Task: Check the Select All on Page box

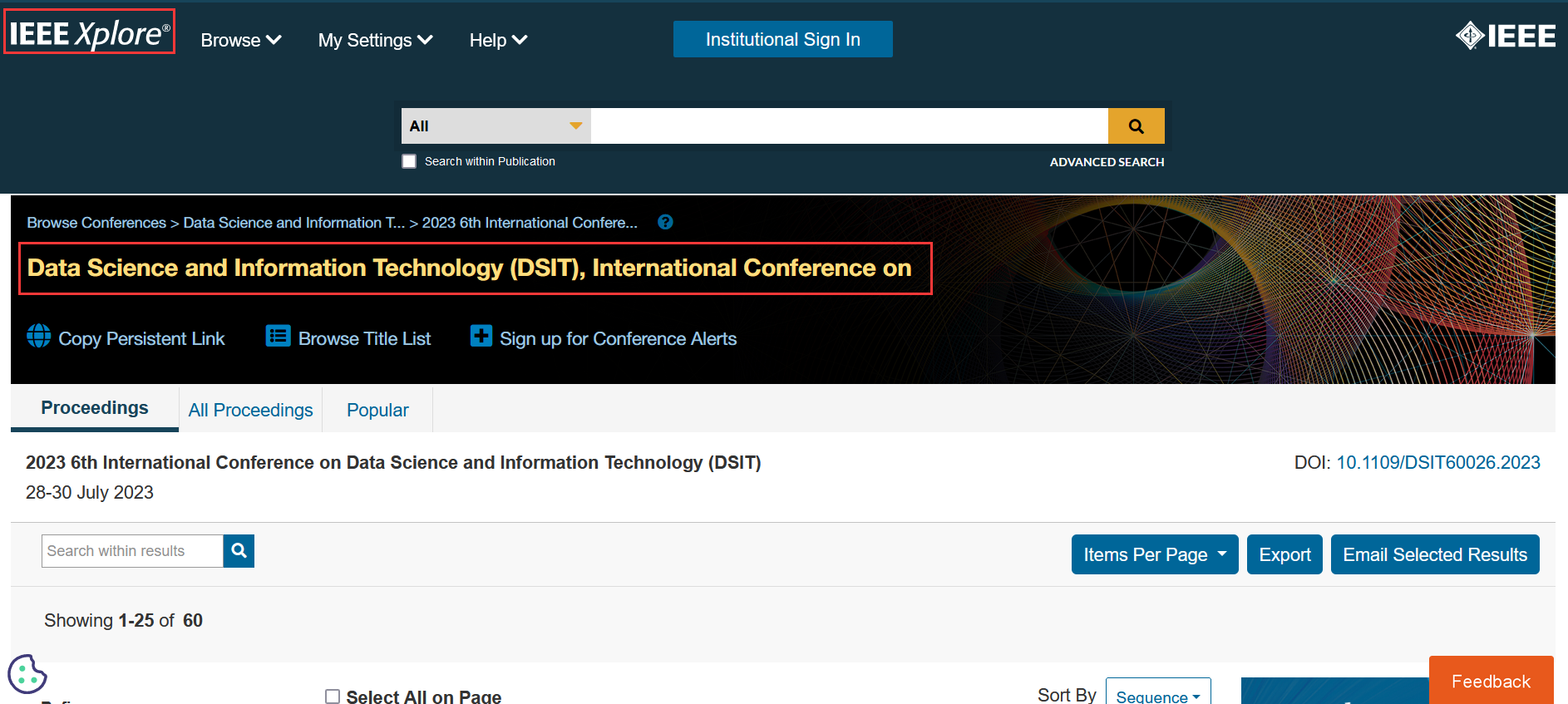Action: (333, 696)
